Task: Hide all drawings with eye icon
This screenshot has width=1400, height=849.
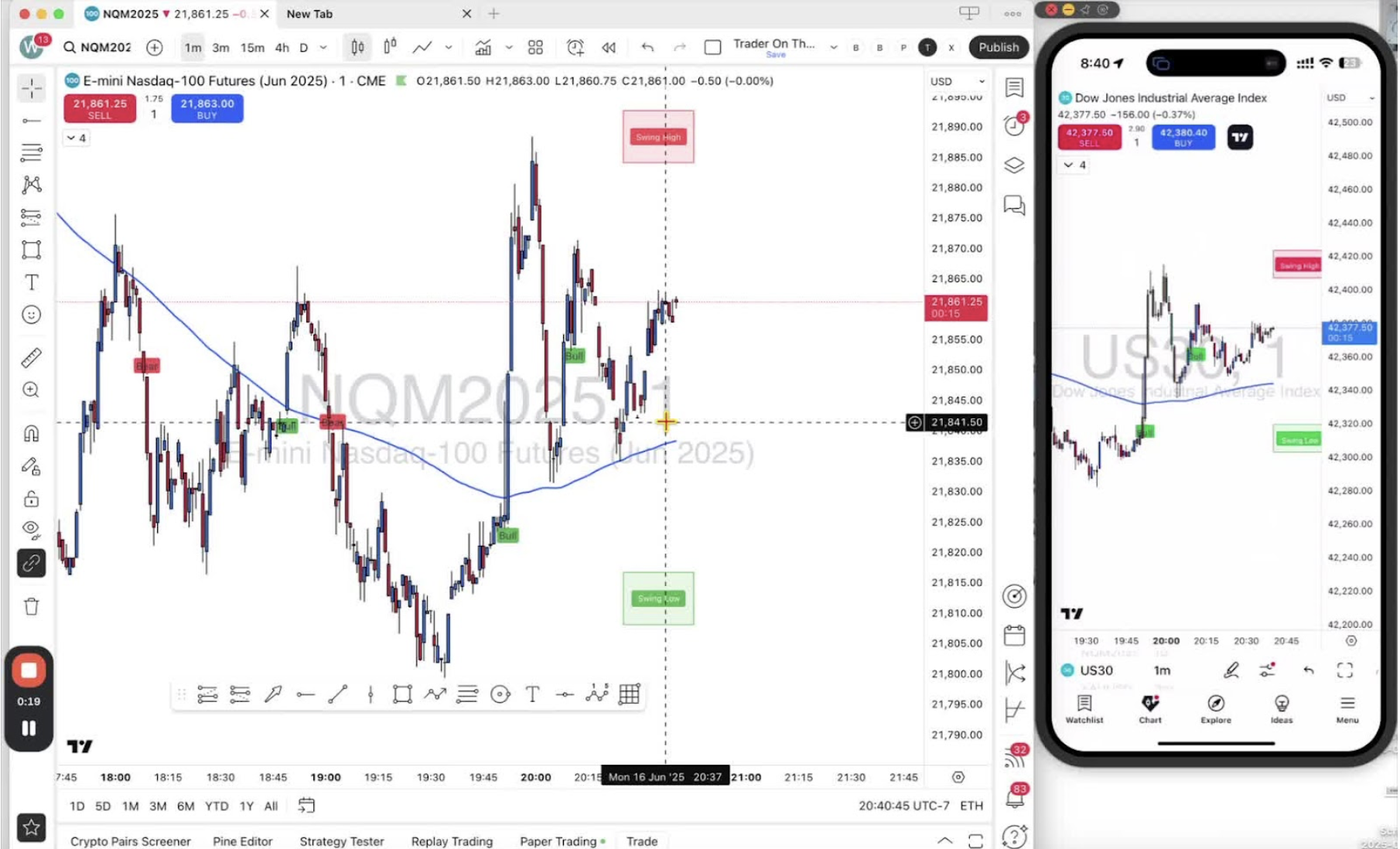Action: 32,530
